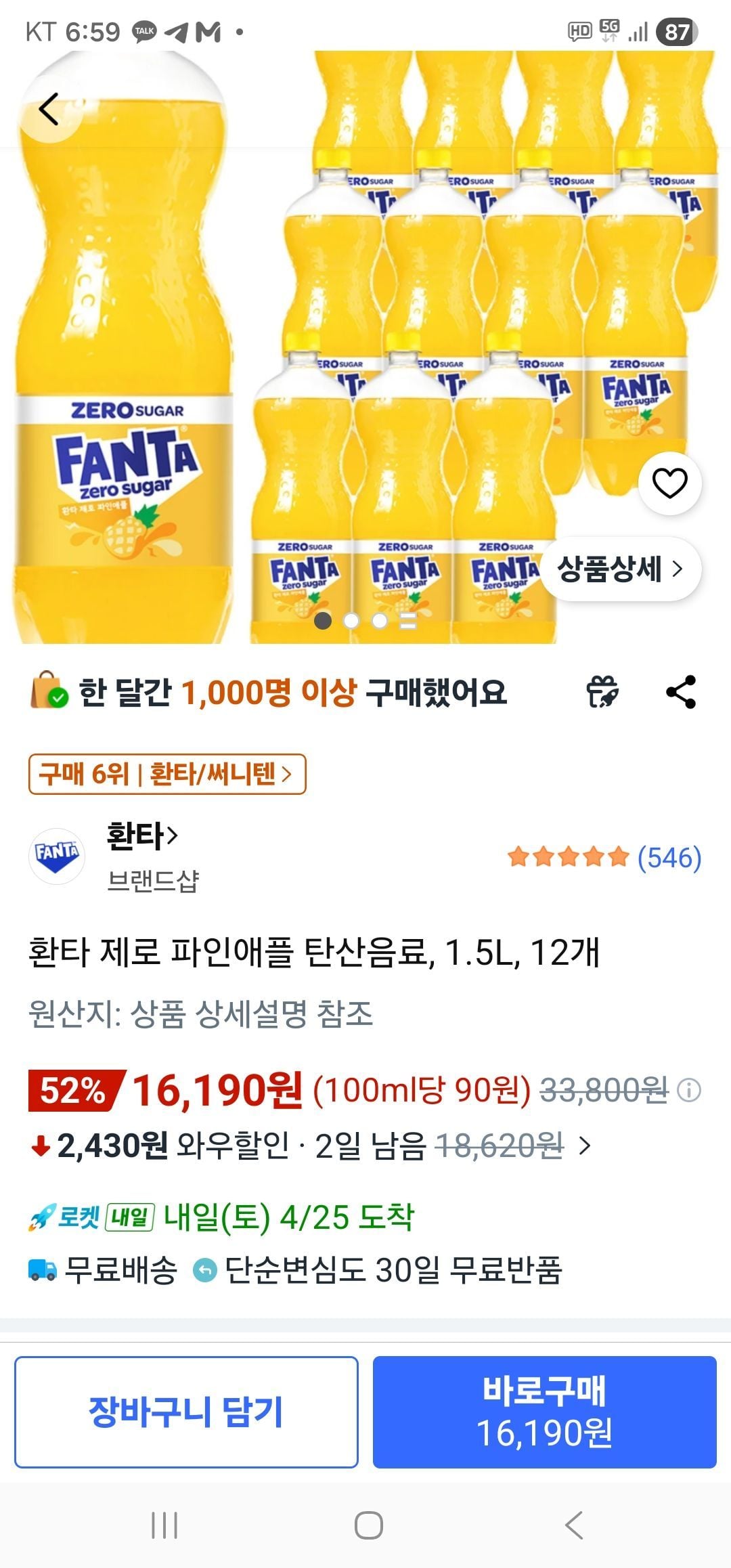Open the 상품상세 product details button
The height and width of the screenshot is (1568, 731).
pyautogui.click(x=620, y=569)
